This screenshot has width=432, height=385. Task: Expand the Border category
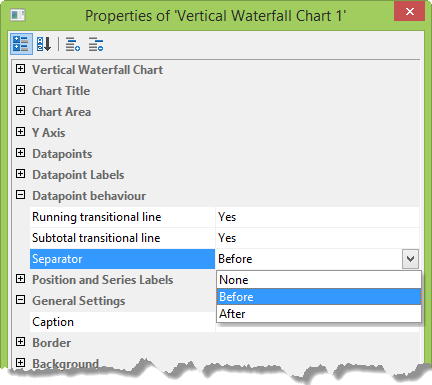click(20, 342)
